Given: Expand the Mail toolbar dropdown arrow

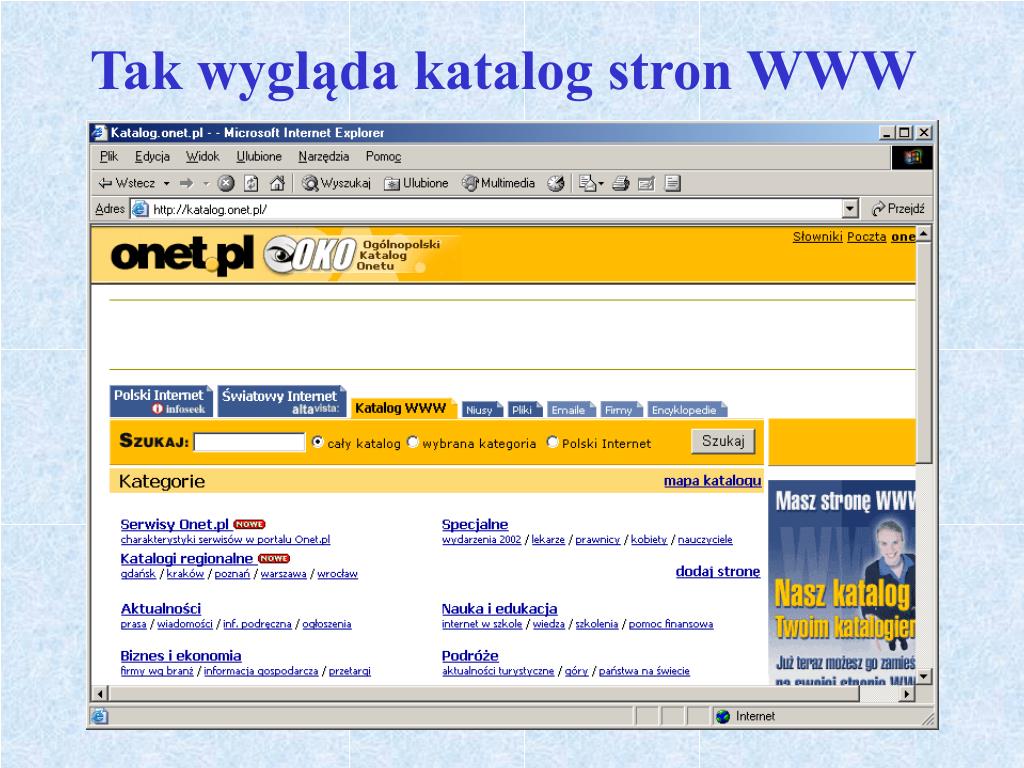Looking at the screenshot, I should (601, 184).
